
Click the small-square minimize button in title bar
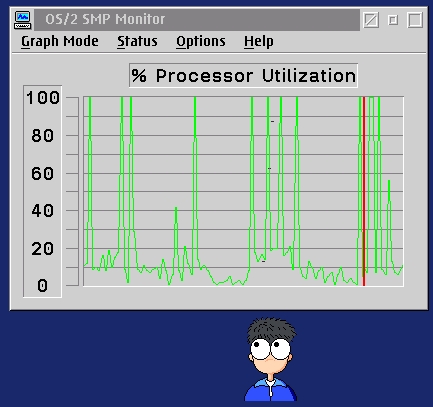tap(393, 20)
